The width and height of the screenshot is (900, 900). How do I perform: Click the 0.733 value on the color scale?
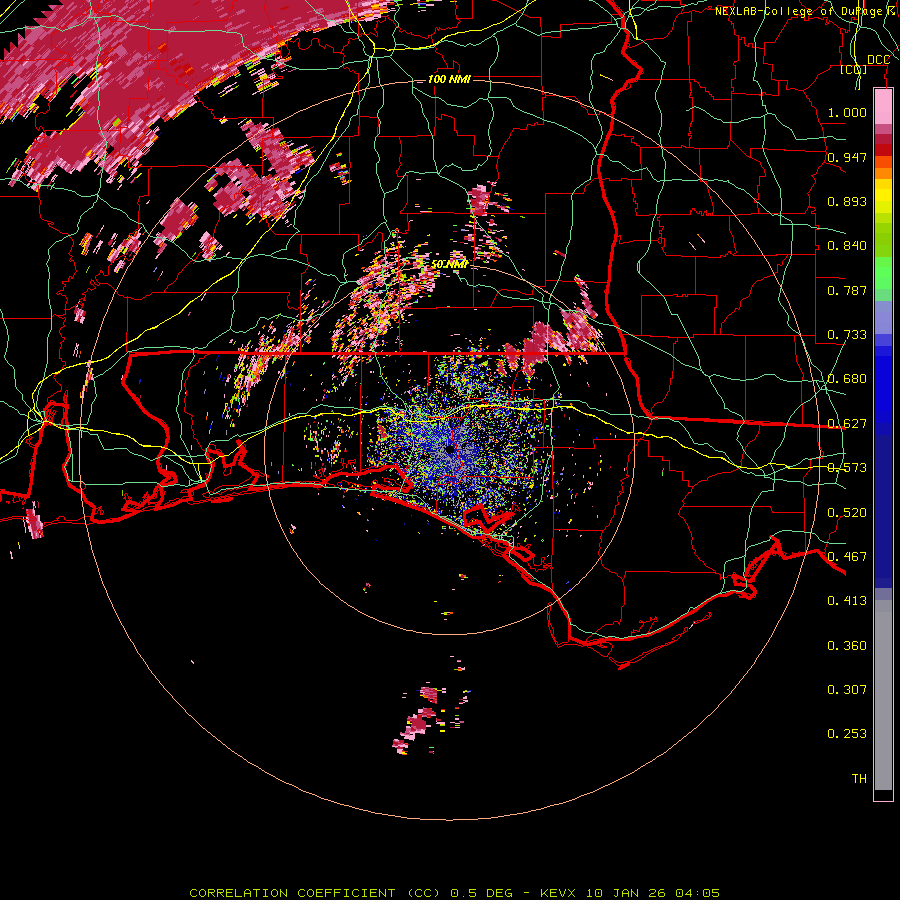point(847,335)
